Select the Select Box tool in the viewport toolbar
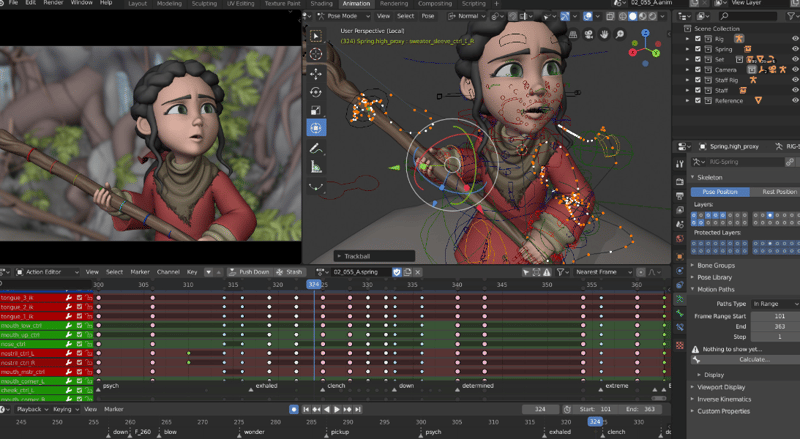The height and width of the screenshot is (439, 800). [316, 36]
